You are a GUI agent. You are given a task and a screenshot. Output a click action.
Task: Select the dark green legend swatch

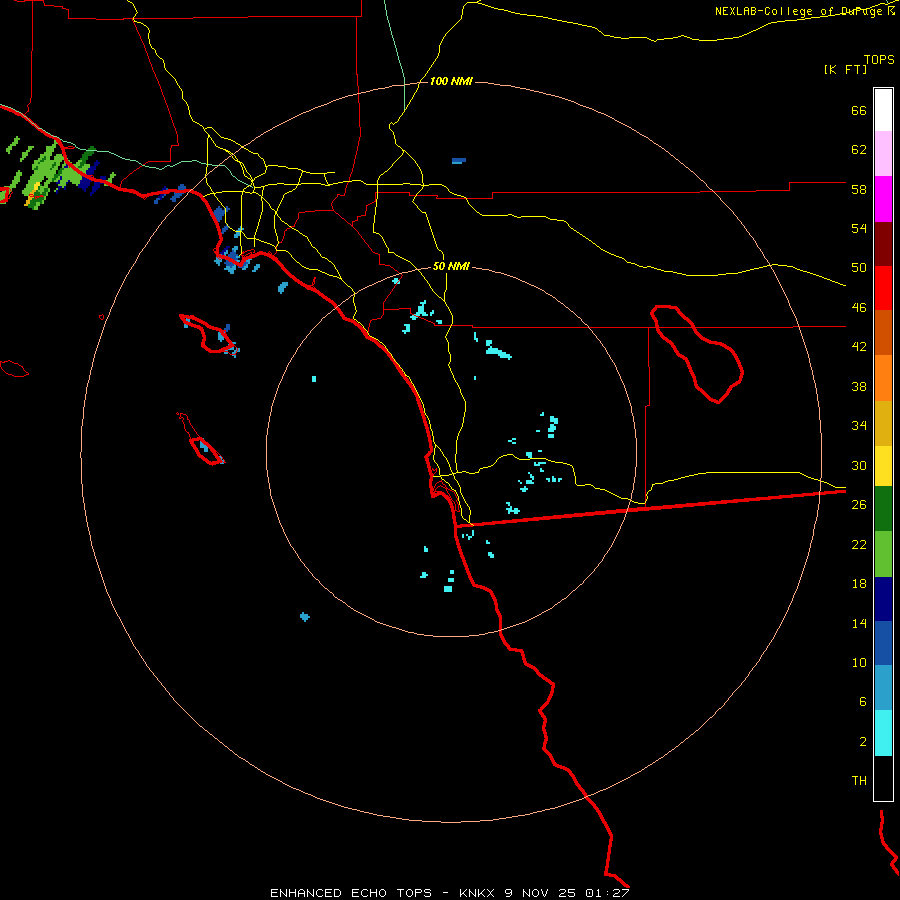[883, 509]
